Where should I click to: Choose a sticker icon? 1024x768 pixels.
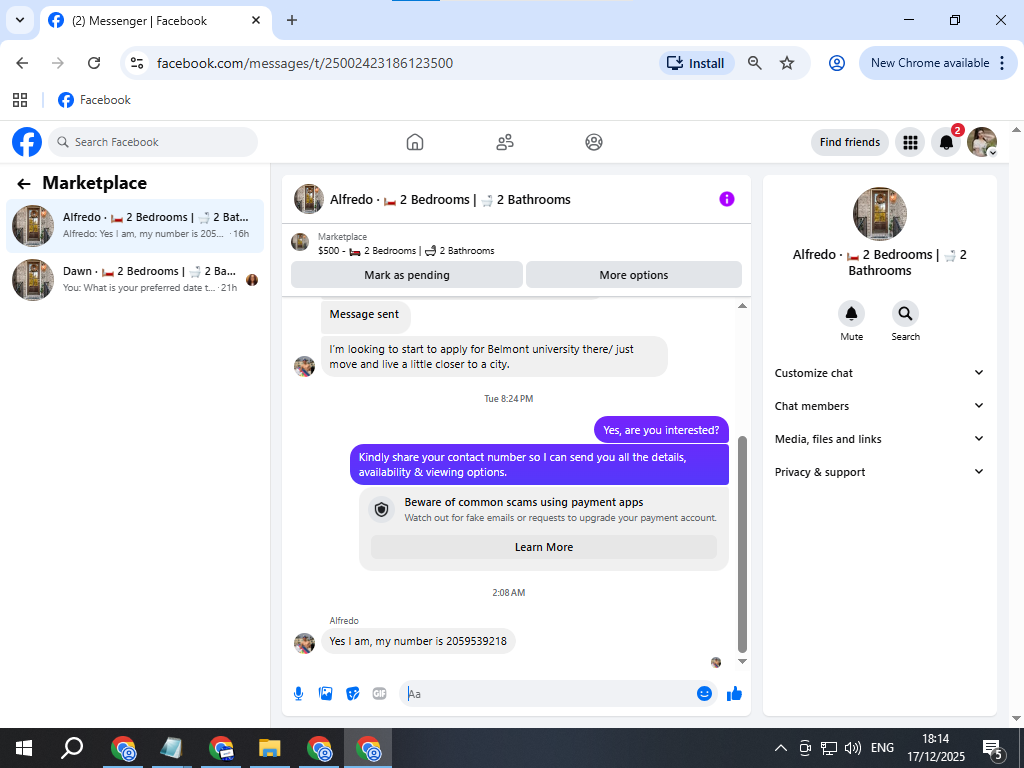(x=353, y=694)
